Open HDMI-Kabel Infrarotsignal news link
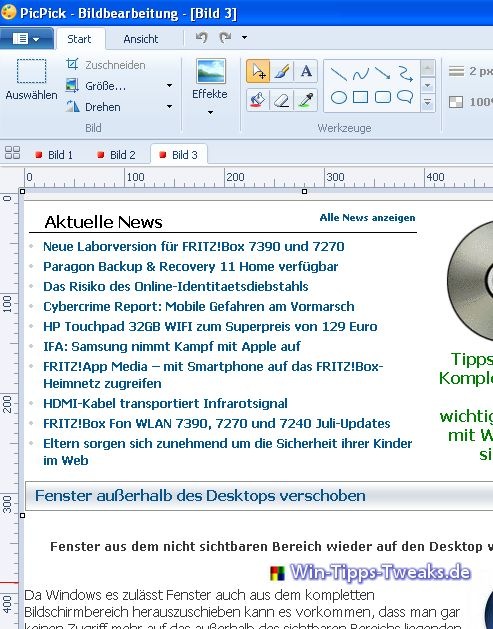Image resolution: width=493 pixels, height=629 pixels. click(165, 404)
